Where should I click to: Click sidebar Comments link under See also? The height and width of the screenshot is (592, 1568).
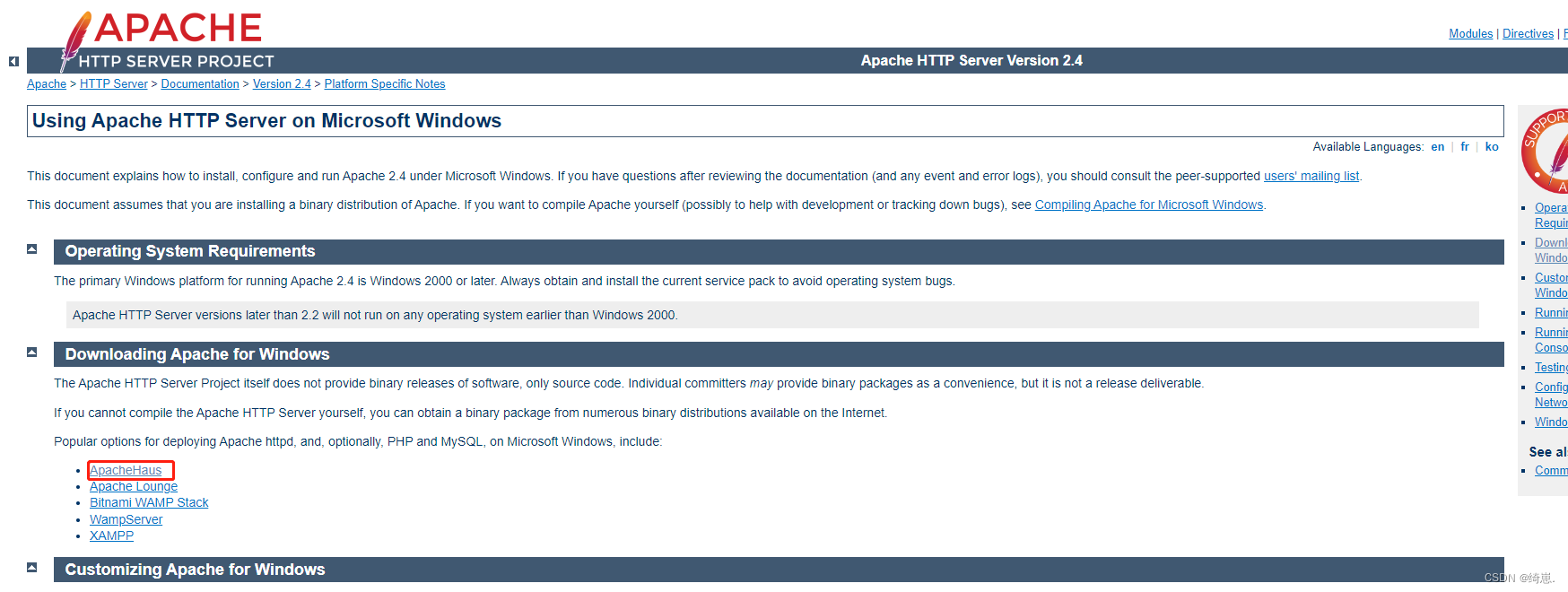click(x=1551, y=470)
